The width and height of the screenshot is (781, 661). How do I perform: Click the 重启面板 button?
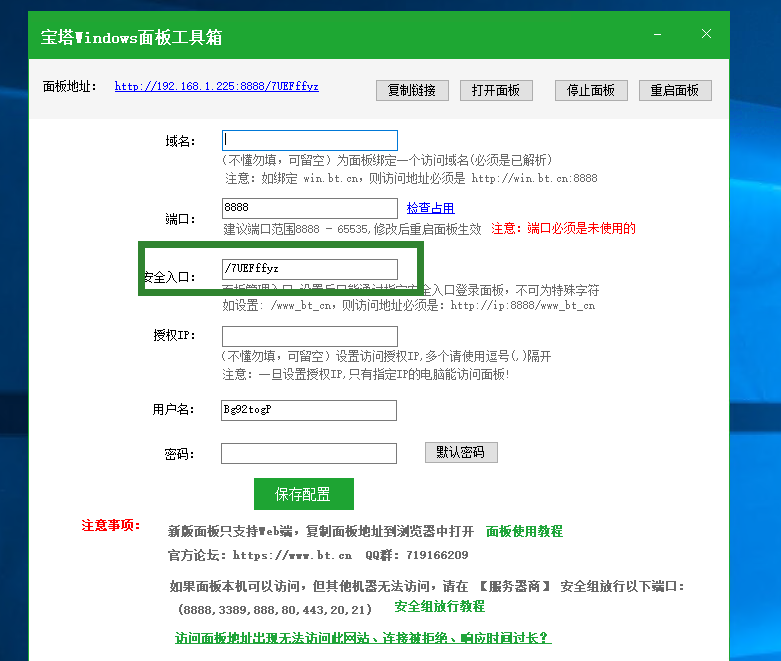click(675, 90)
